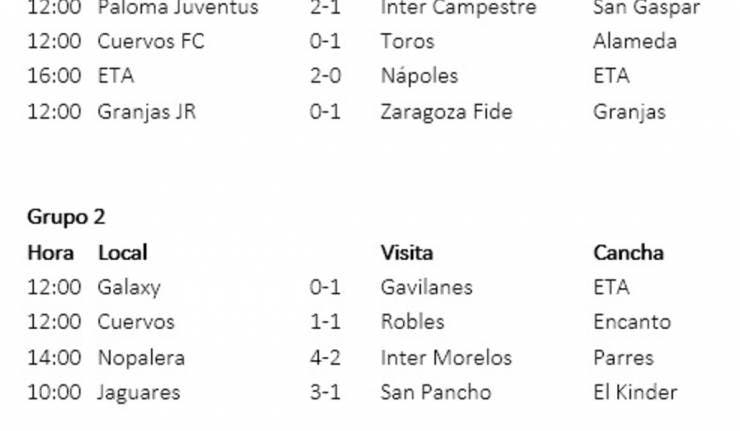Image resolution: width=740 pixels, height=431 pixels.
Task: Click the Jaguares team name
Action: click(139, 393)
